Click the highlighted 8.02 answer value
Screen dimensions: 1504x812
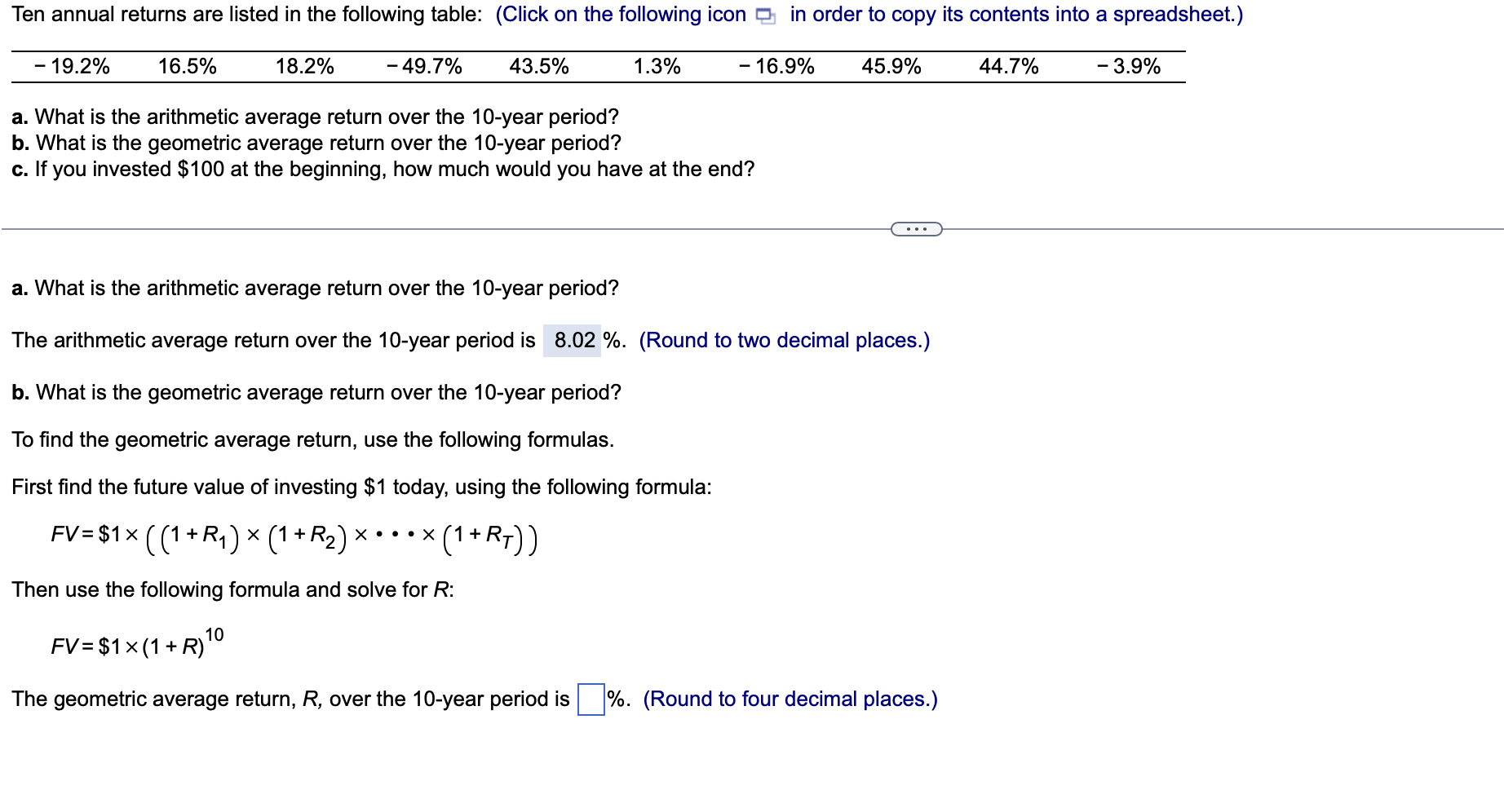point(572,340)
